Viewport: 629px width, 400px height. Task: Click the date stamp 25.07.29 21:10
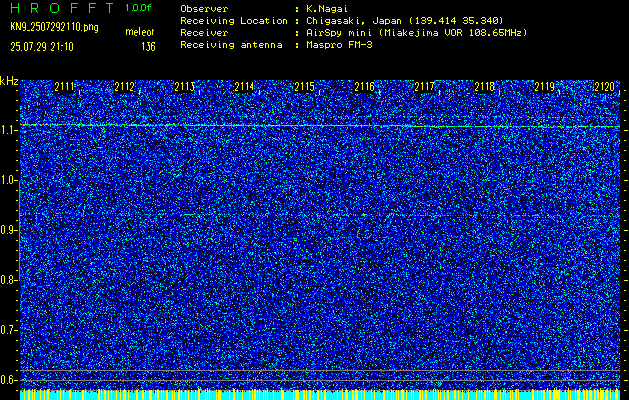tap(42, 47)
